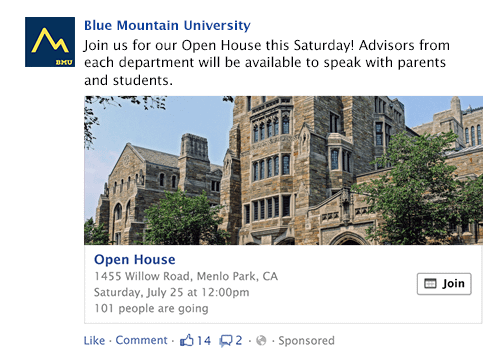
Task: View the 14 likes count
Action: 204,341
